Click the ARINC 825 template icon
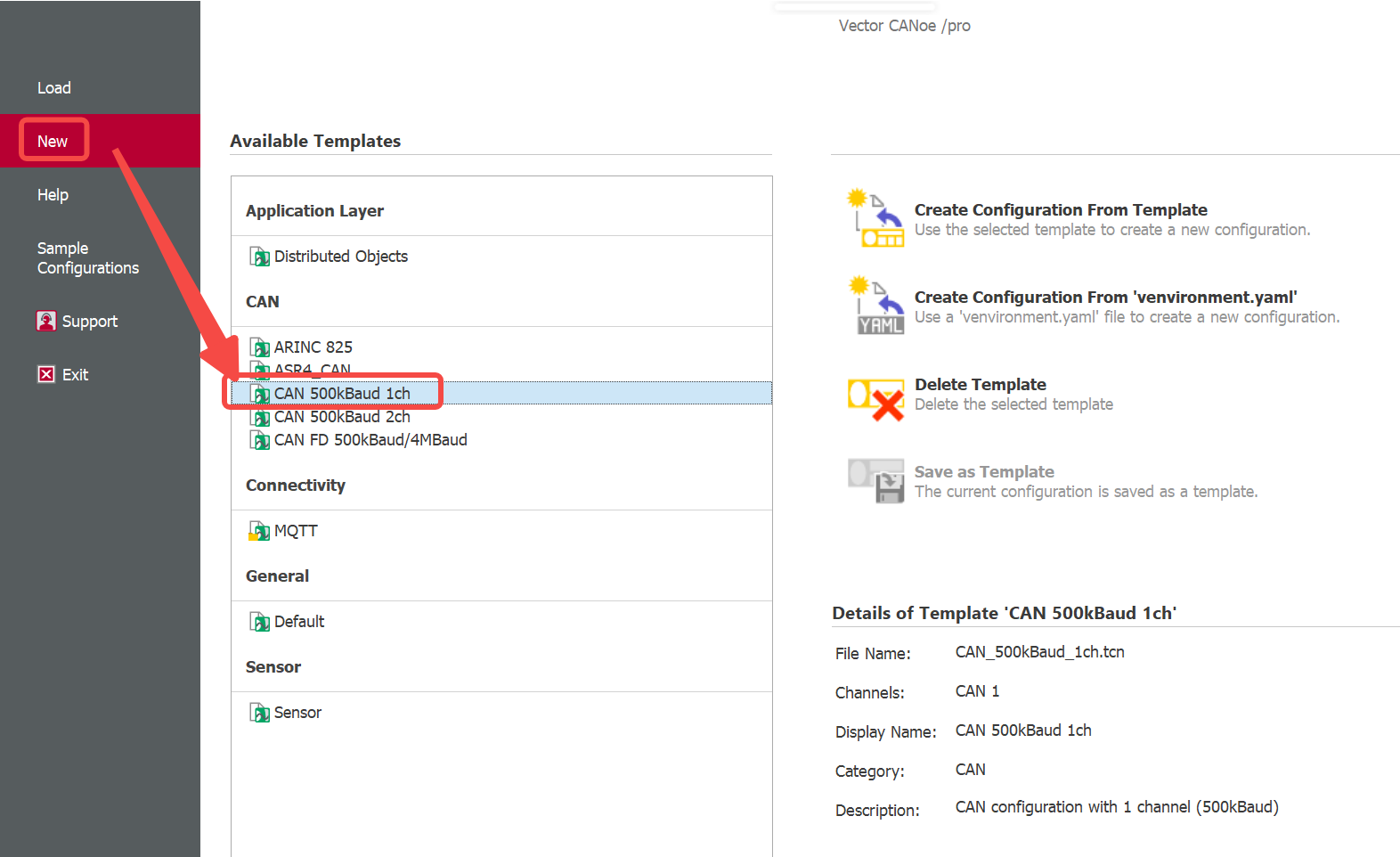Viewport: 1400px width, 857px height. (x=259, y=347)
